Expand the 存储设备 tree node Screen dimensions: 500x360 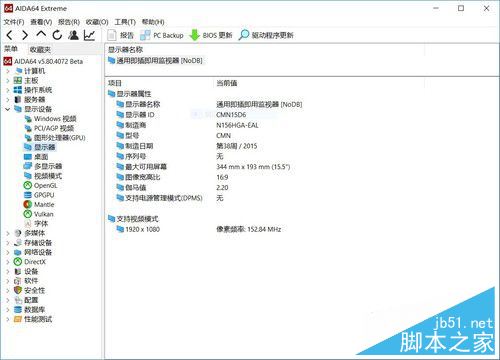[8, 243]
